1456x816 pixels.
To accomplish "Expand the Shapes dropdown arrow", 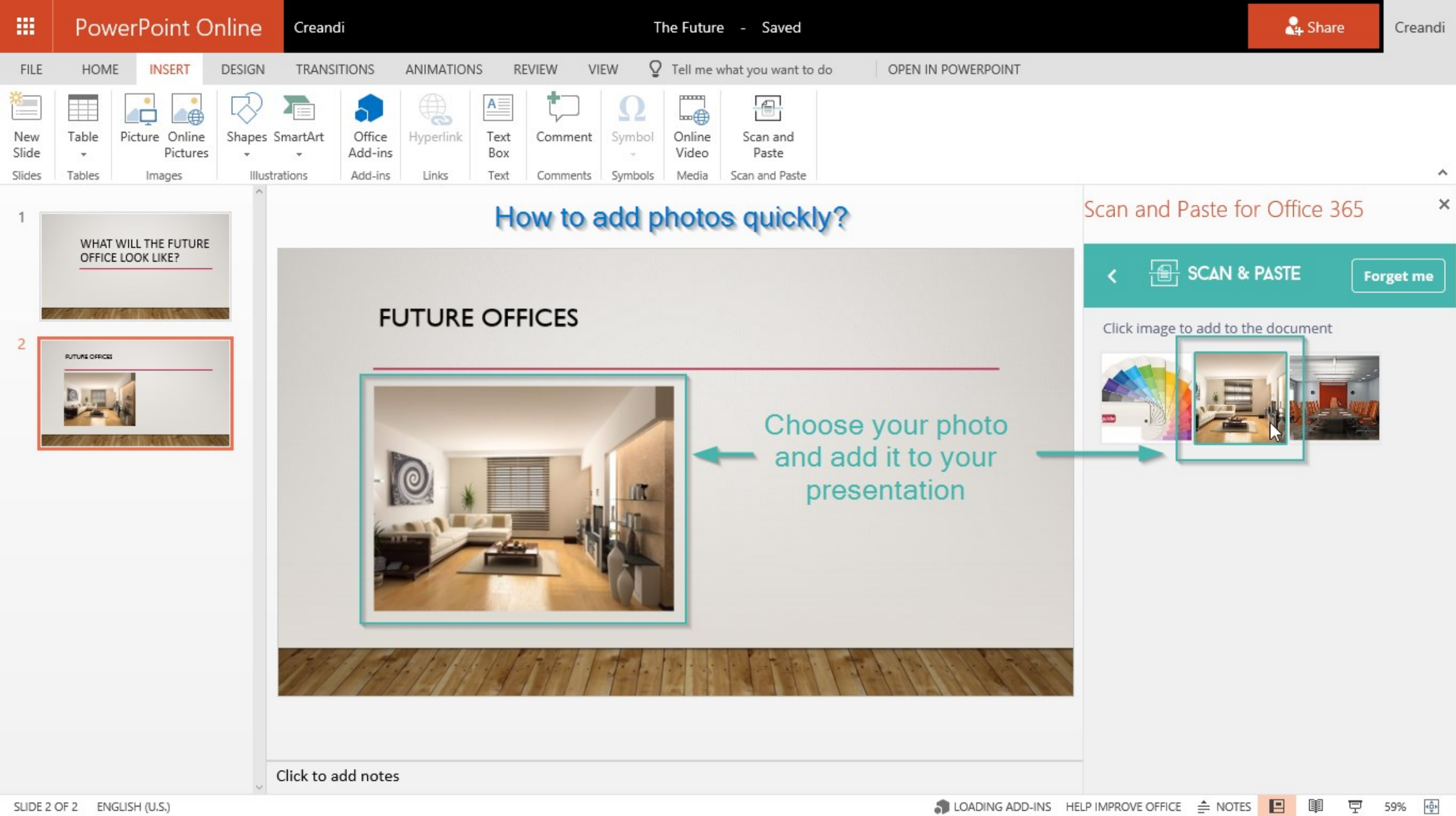I will (246, 155).
